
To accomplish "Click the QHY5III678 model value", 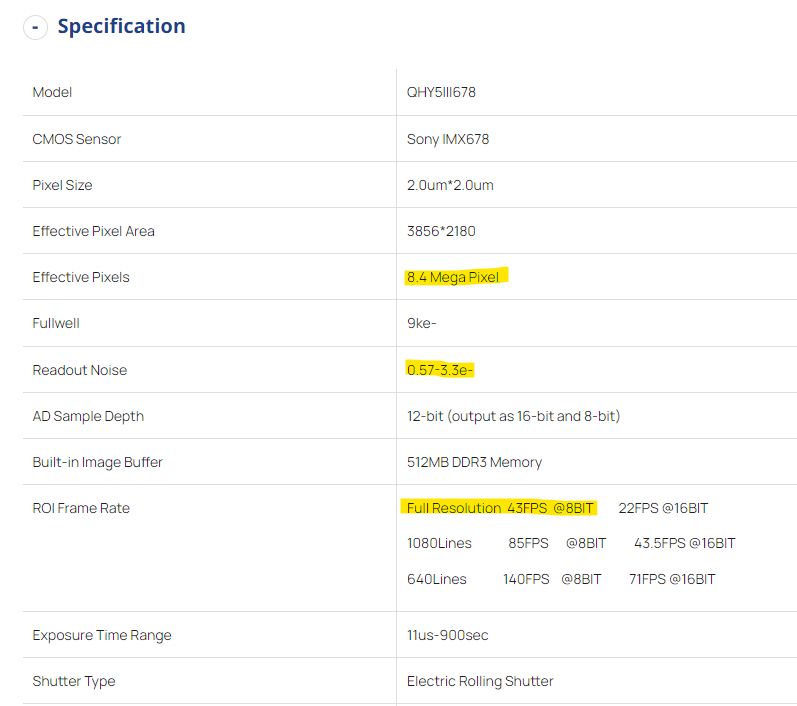I will click(x=441, y=93).
